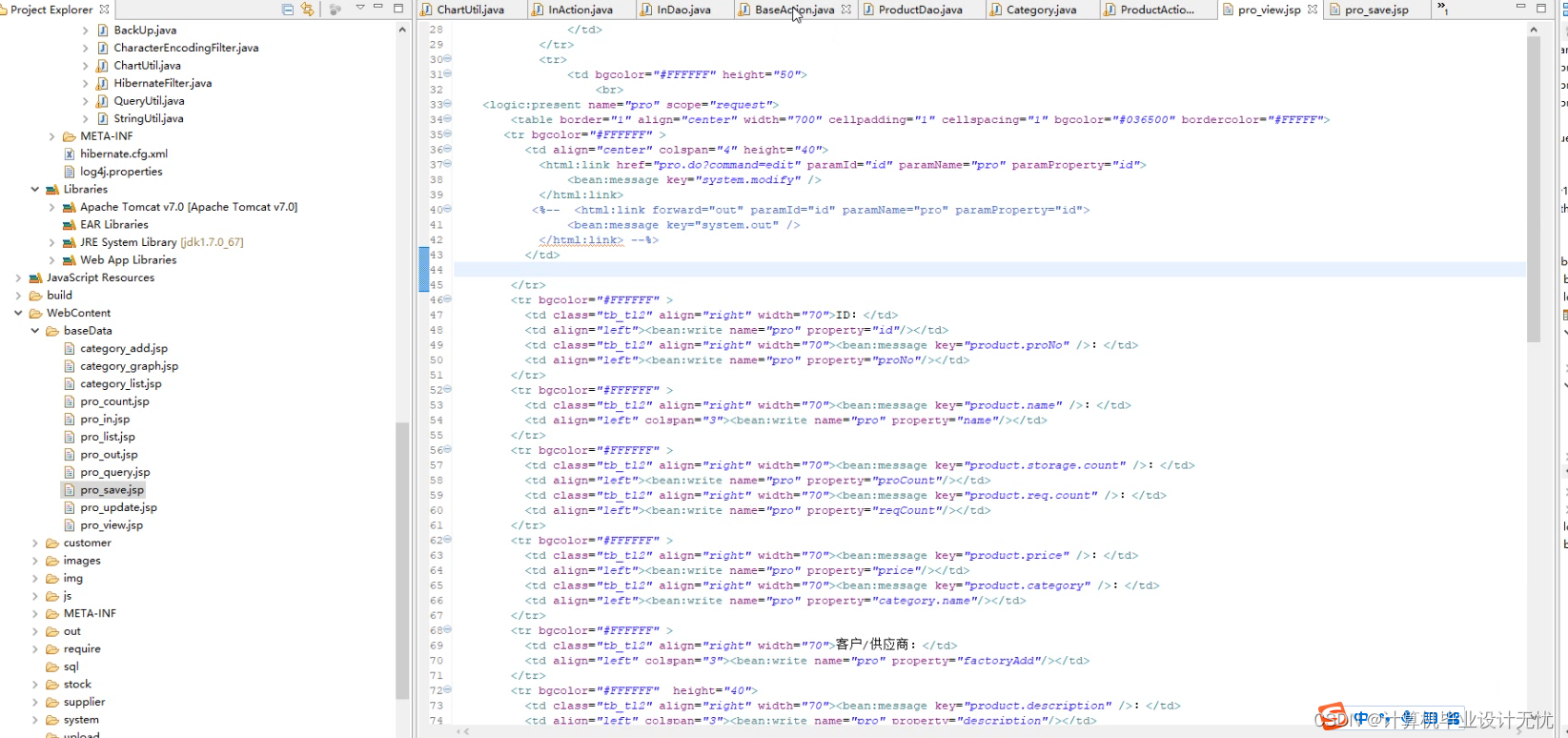Collapse the baseData folder
Image resolution: width=1568 pixels, height=738 pixels.
[x=35, y=331]
